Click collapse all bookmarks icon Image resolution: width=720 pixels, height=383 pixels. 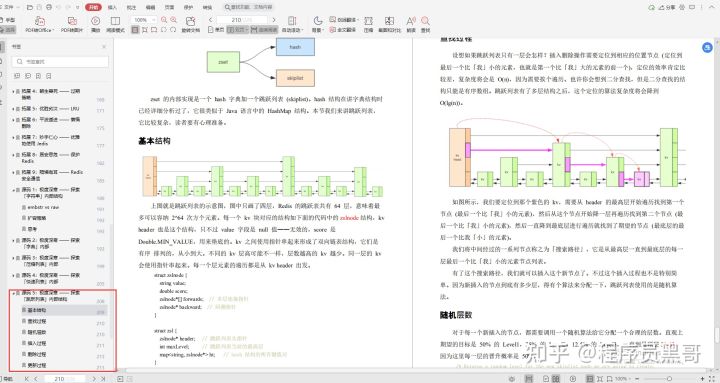click(28, 76)
